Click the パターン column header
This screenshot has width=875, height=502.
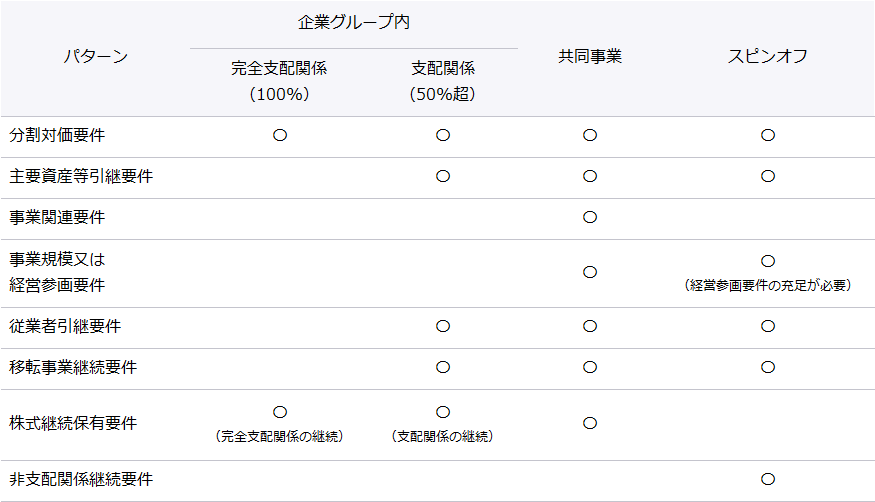(x=95, y=57)
